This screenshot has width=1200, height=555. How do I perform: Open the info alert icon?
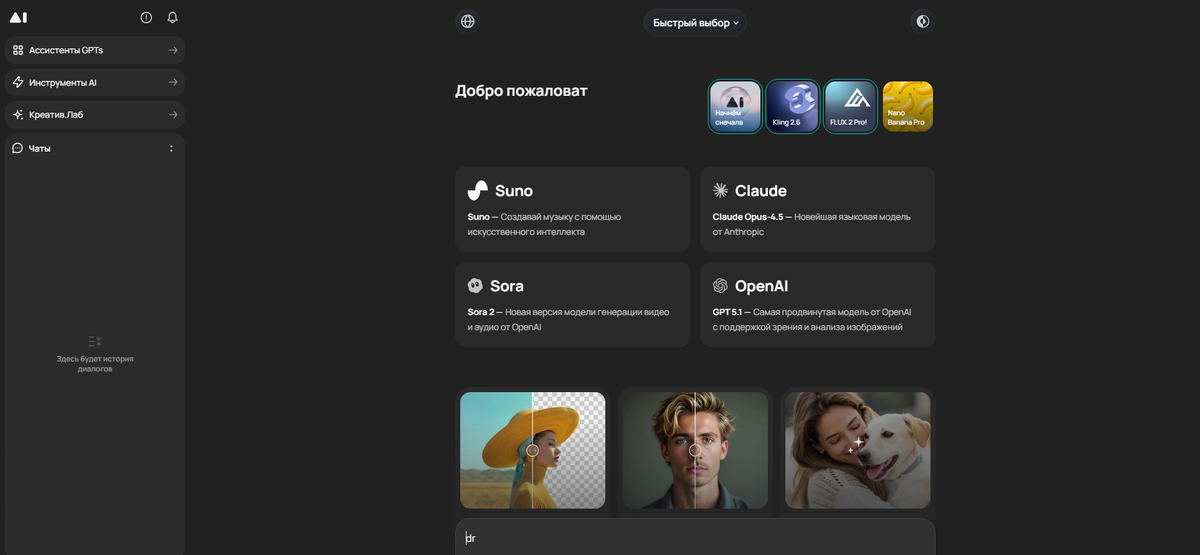[146, 17]
